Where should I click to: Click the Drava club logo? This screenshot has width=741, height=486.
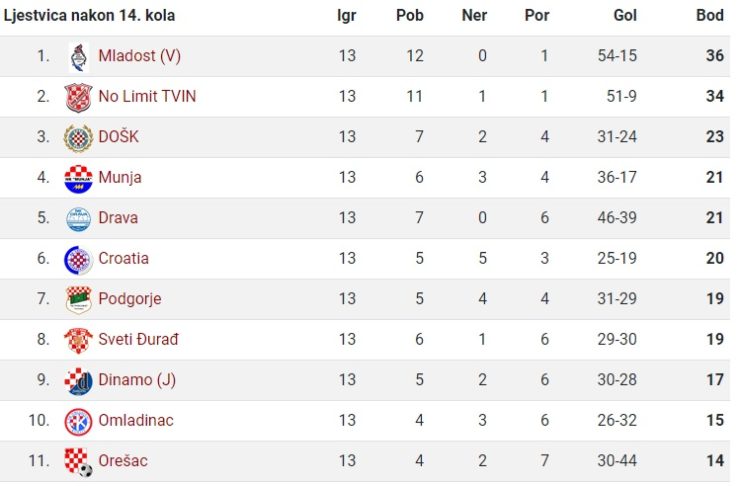pyautogui.click(x=78, y=219)
